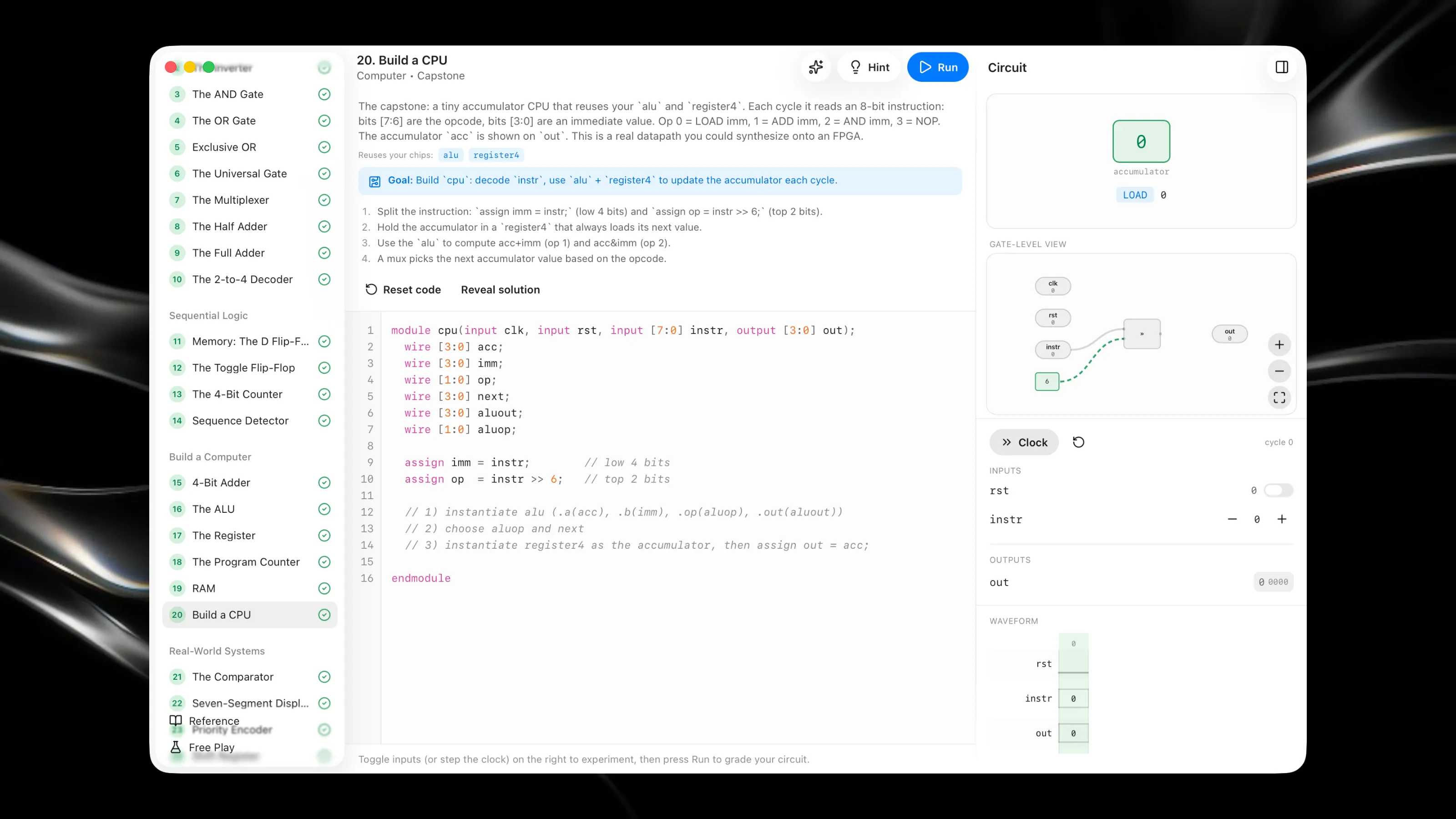
Task: Click the reset simulation icon beside Clock
Action: click(x=1078, y=442)
